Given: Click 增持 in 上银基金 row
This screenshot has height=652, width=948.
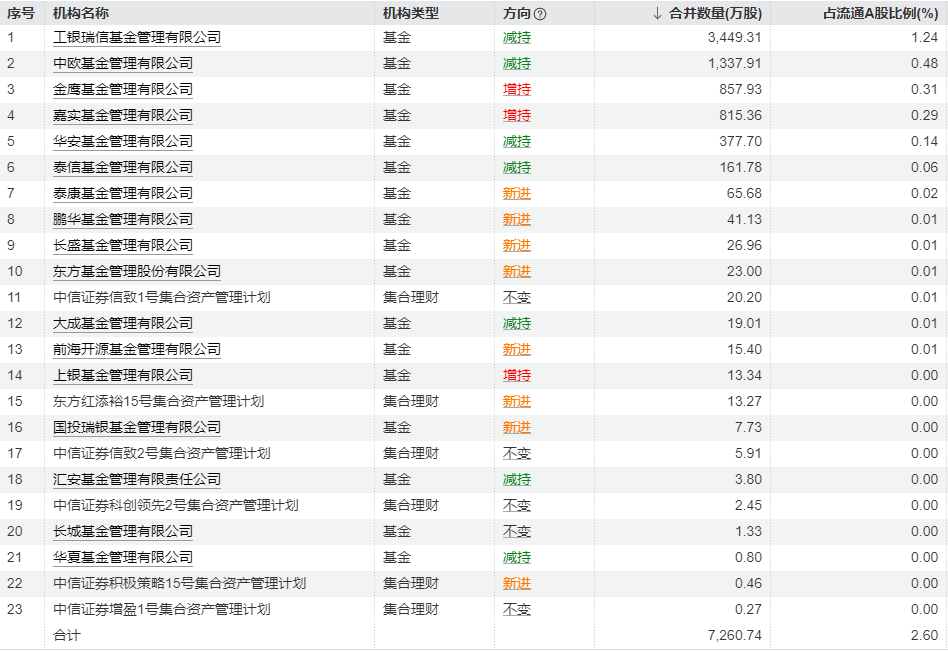Looking at the screenshot, I should point(517,376).
